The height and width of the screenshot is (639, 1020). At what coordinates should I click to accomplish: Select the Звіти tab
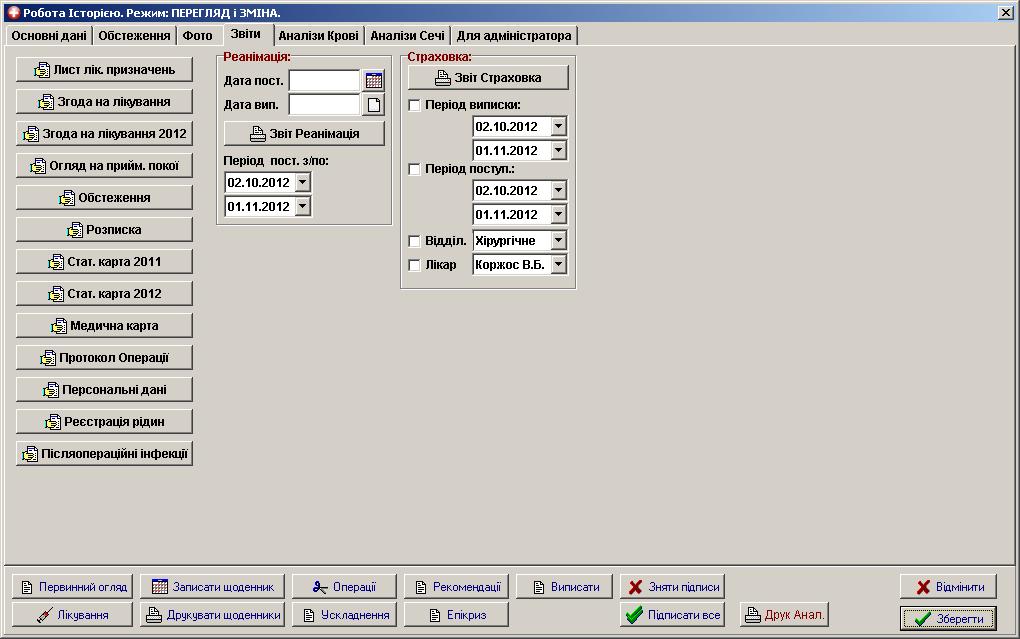click(x=246, y=34)
